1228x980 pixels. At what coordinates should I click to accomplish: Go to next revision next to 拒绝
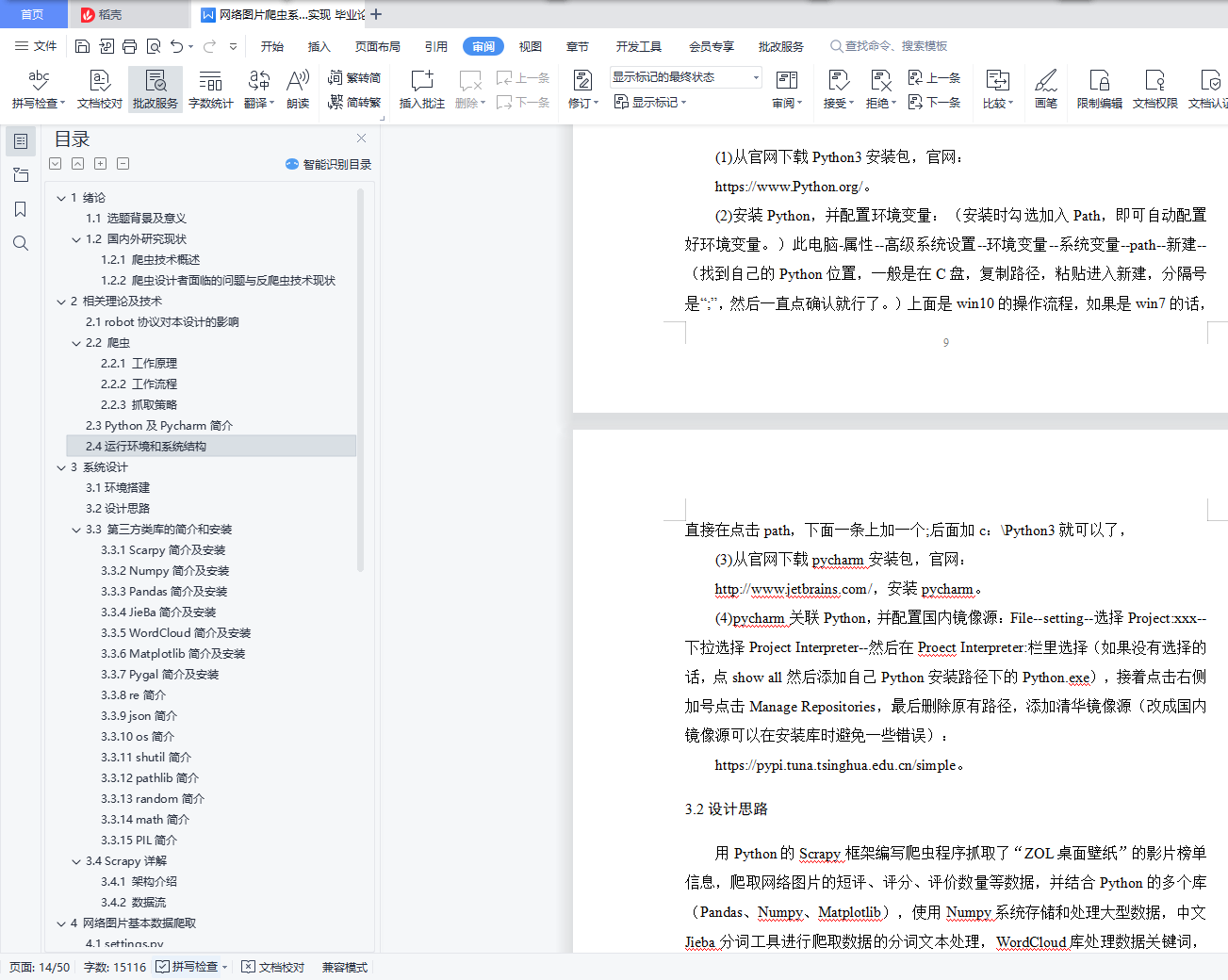[x=934, y=103]
